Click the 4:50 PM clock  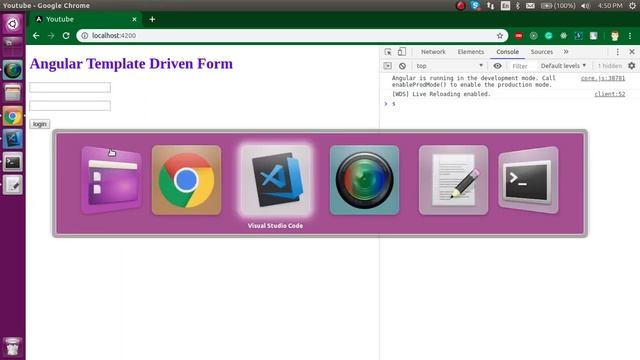point(610,5)
